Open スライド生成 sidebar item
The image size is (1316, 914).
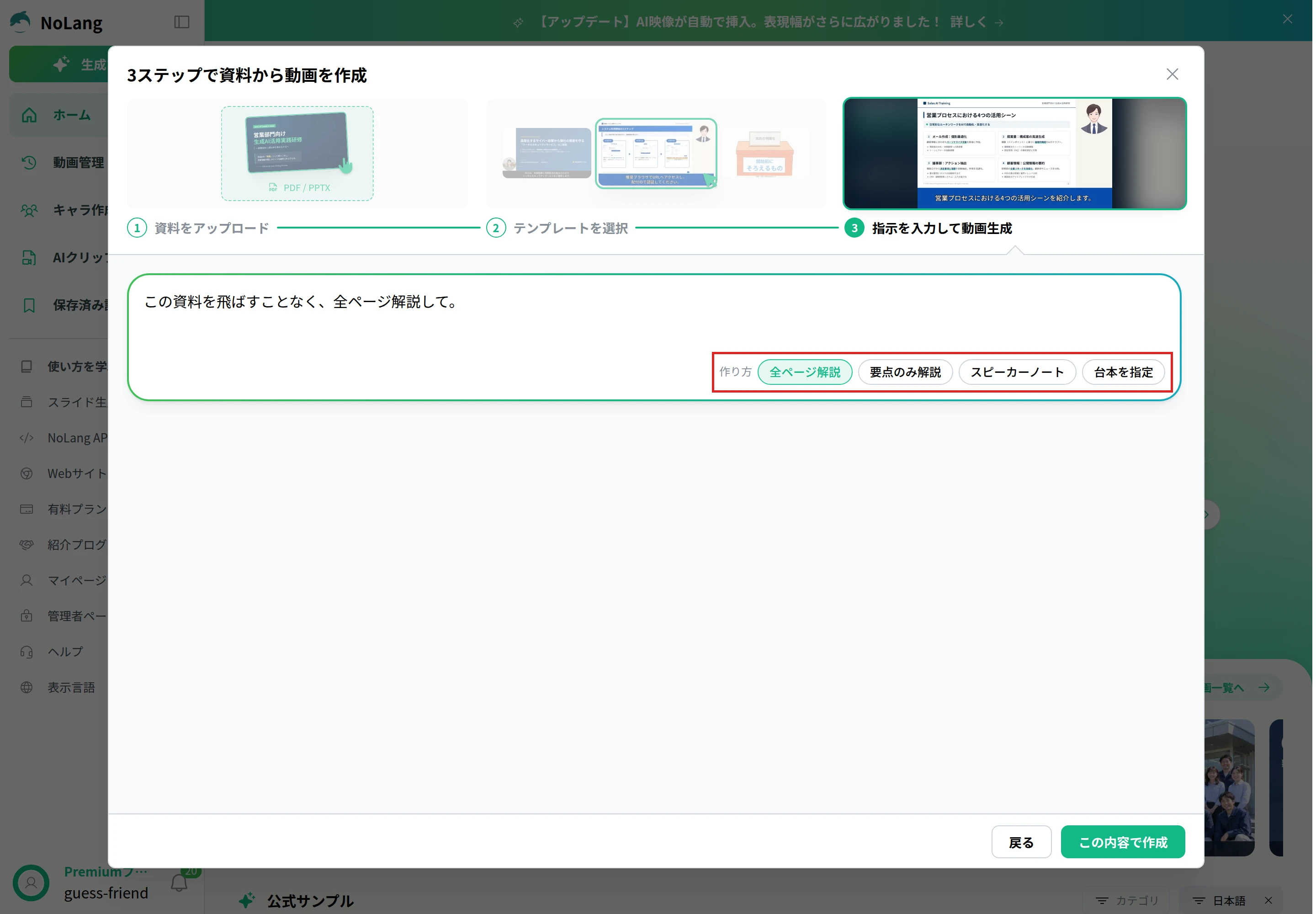(64, 402)
